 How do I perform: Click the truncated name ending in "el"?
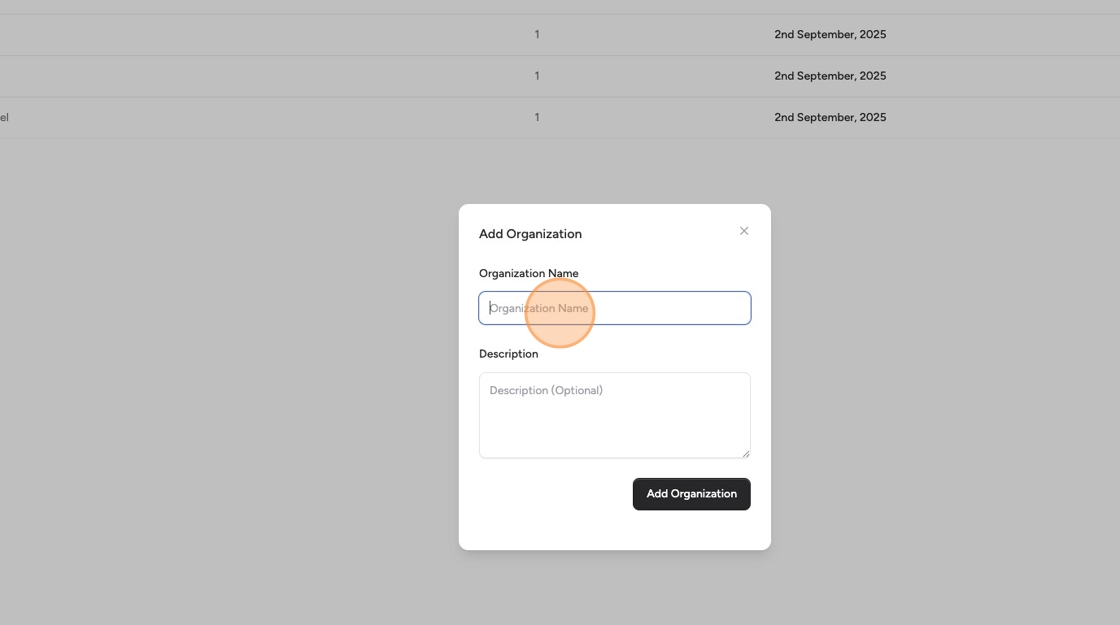[5, 117]
